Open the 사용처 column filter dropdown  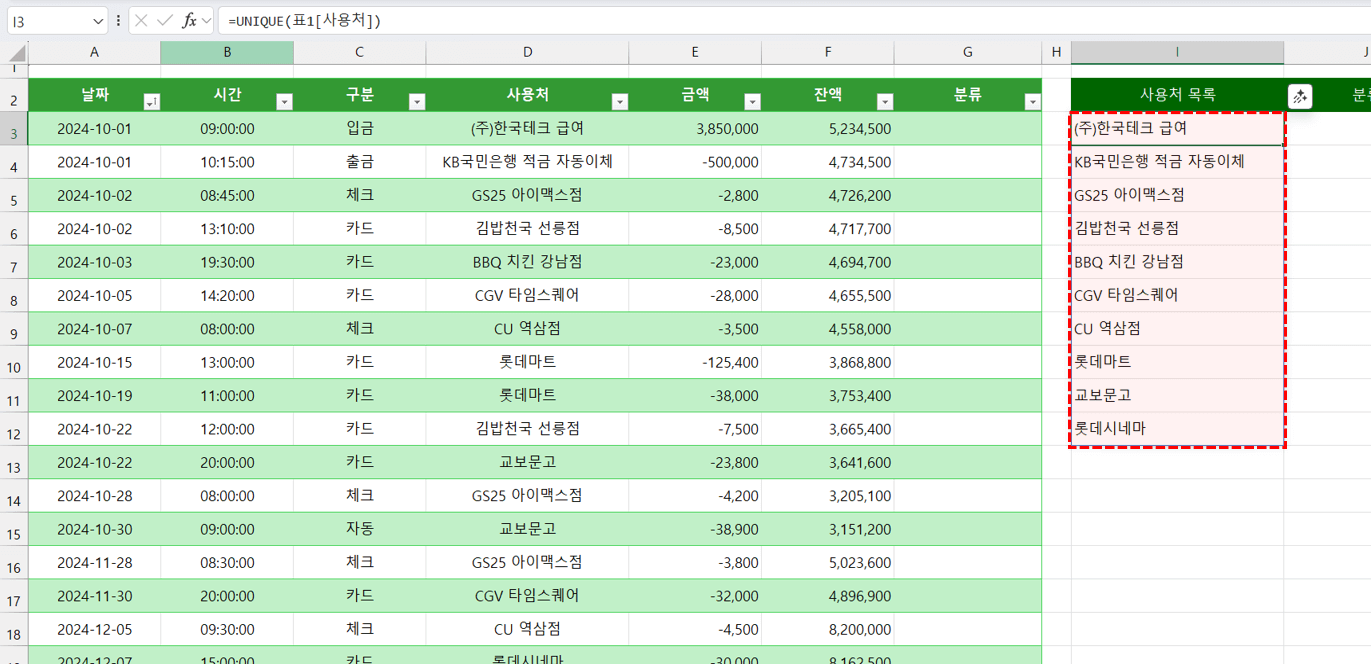[x=619, y=101]
